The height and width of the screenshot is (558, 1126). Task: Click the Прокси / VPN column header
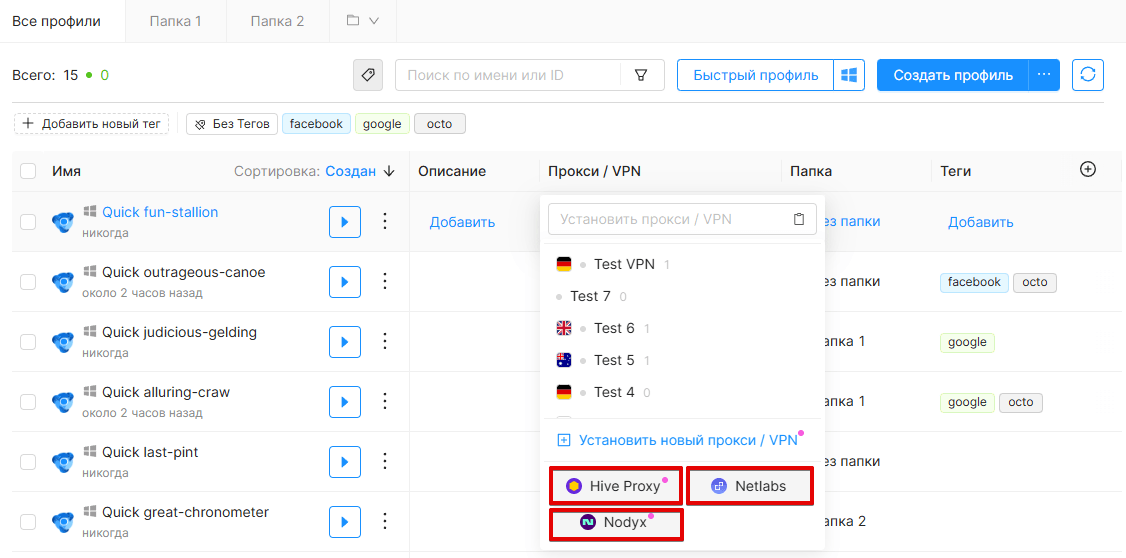595,171
